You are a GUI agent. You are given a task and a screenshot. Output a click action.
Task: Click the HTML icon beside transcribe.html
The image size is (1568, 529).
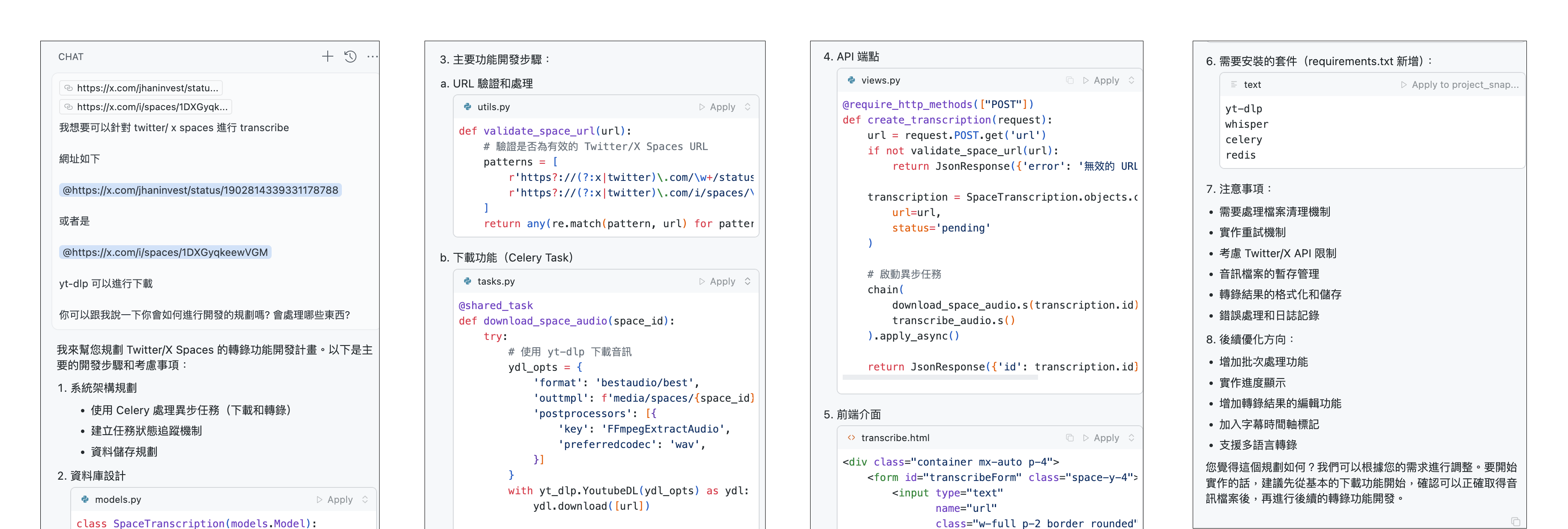[851, 438]
